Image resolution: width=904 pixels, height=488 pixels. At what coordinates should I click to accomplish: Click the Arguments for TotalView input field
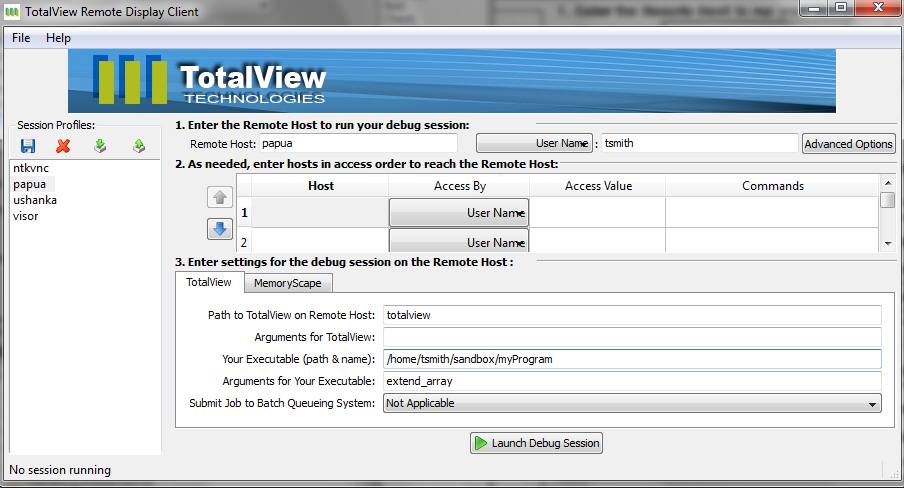pos(632,337)
